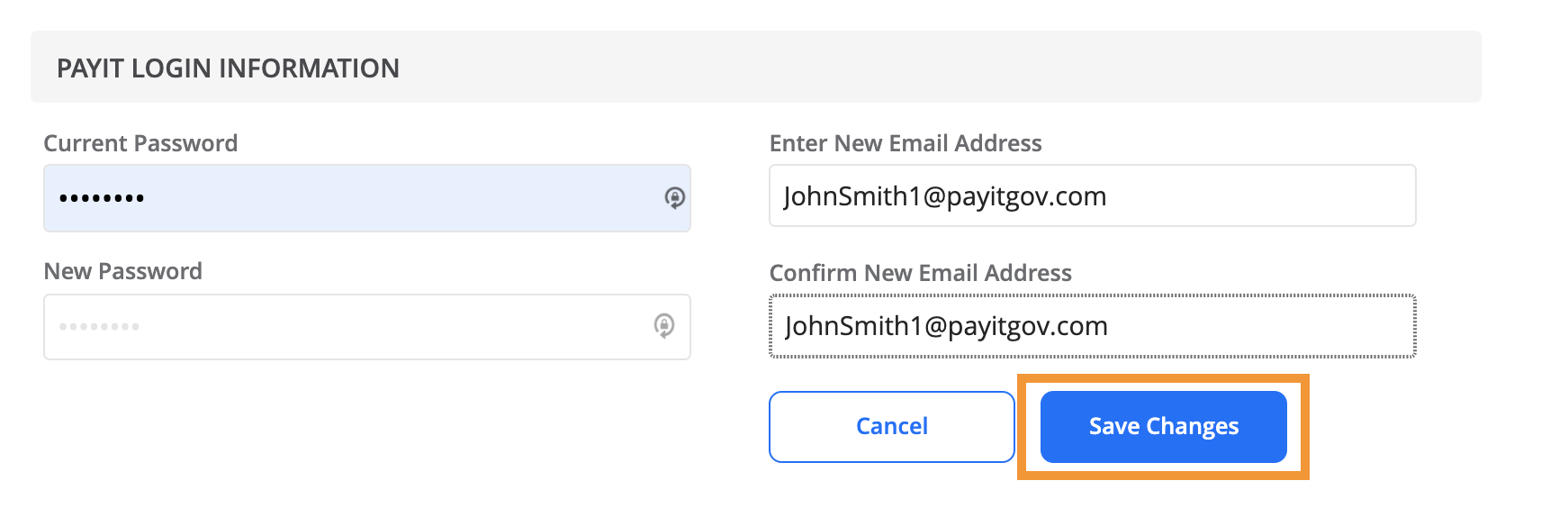The width and height of the screenshot is (1568, 508).
Task: Click the Save Changes button
Action: coord(1163,427)
